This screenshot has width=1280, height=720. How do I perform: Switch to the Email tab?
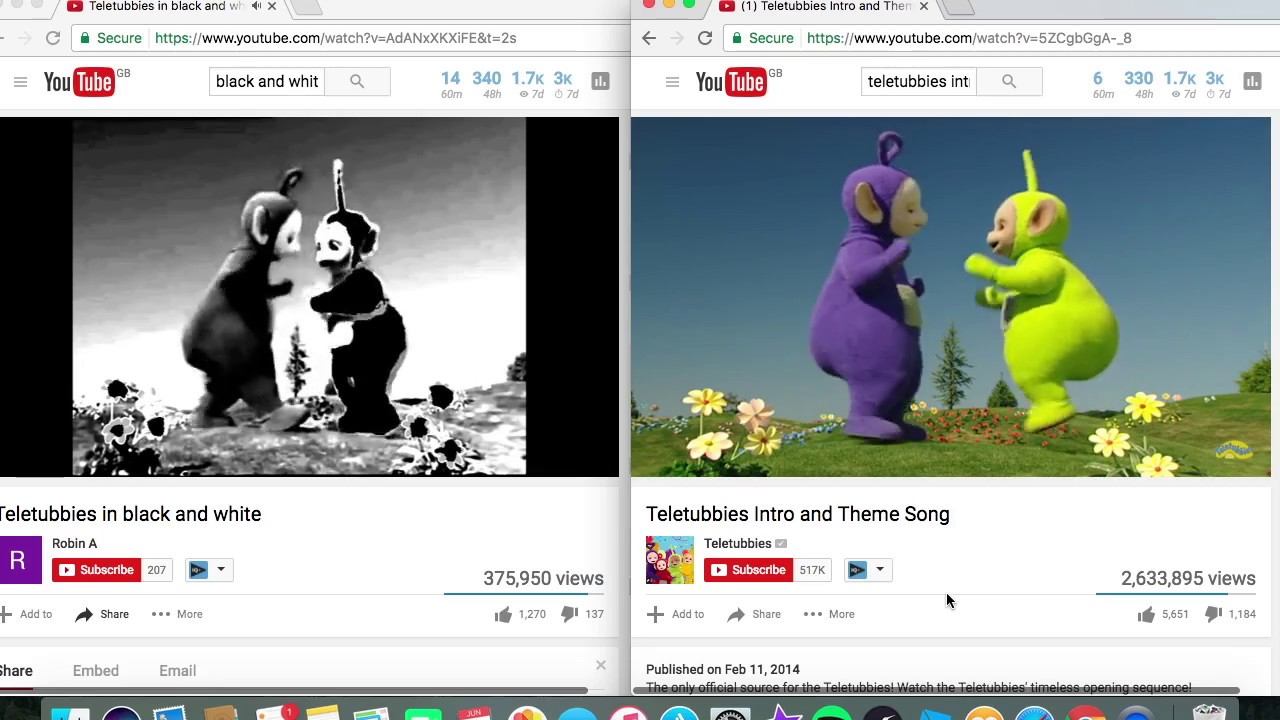pyautogui.click(x=178, y=671)
